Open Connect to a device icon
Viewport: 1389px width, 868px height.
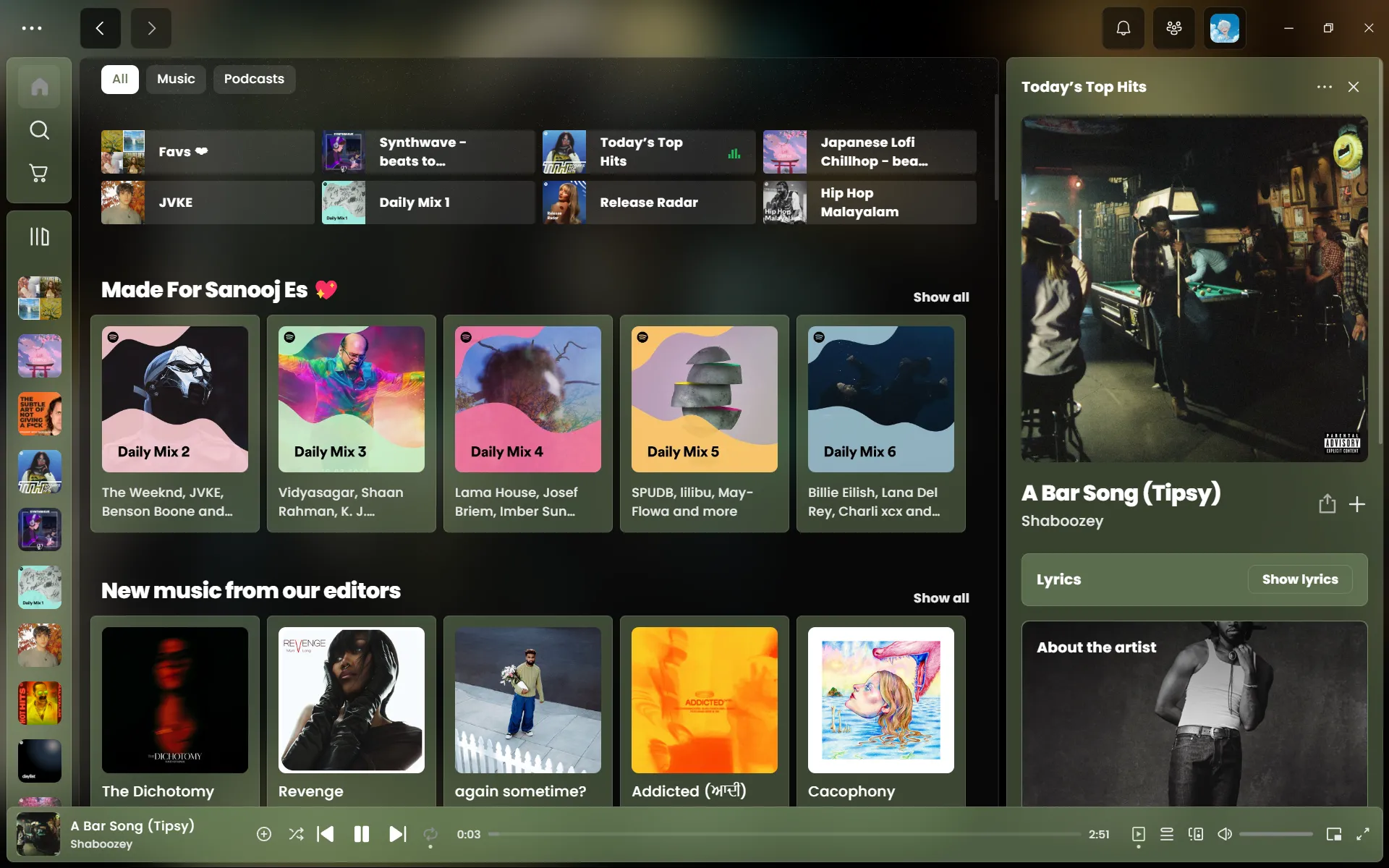tap(1196, 834)
